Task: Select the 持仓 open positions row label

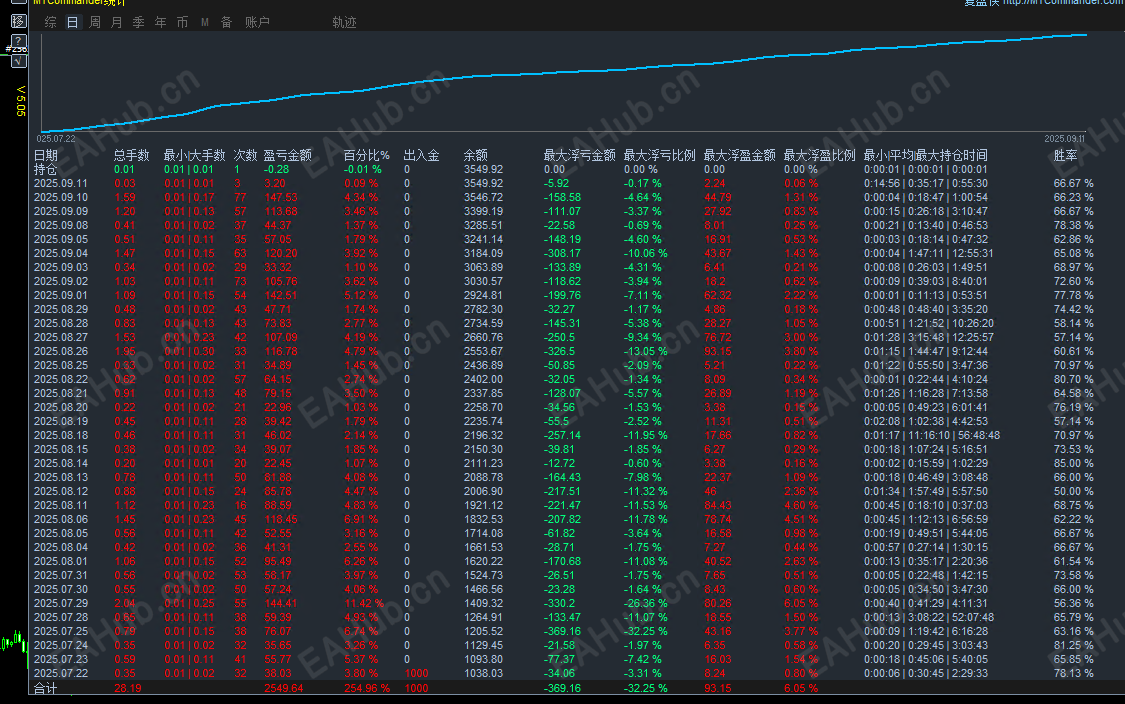Action: [x=46, y=169]
